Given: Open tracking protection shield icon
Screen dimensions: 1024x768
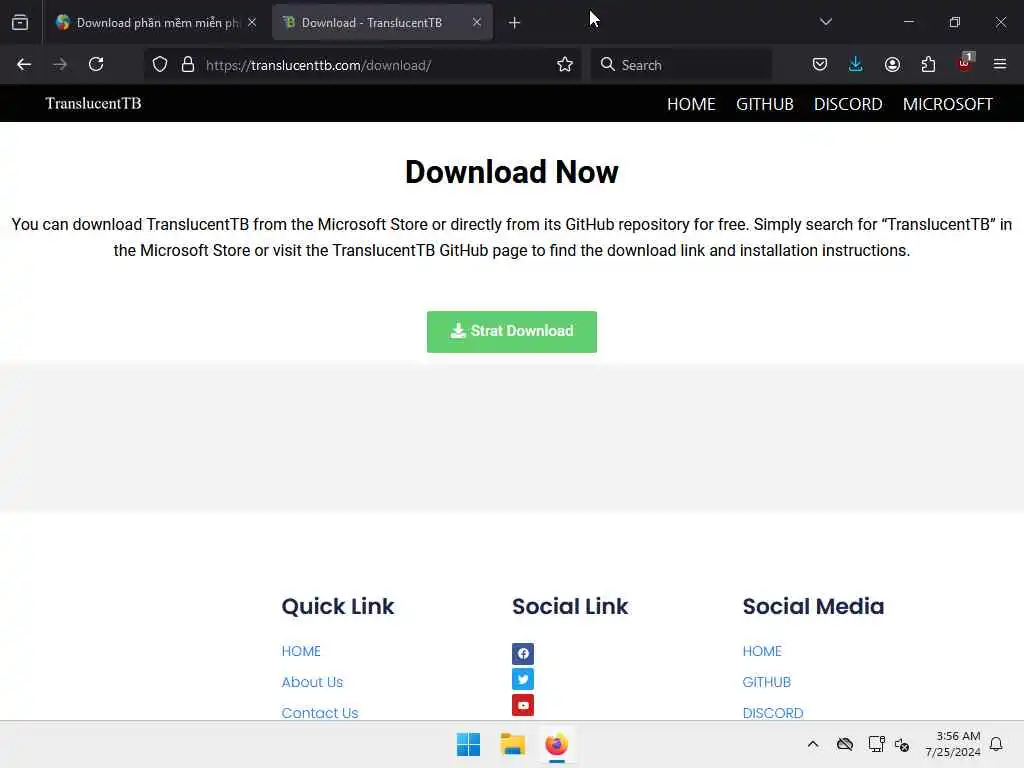Looking at the screenshot, I should click(160, 64).
